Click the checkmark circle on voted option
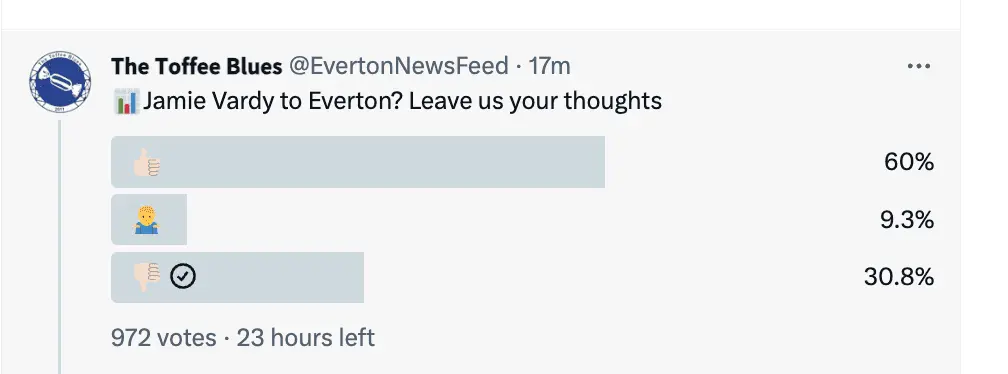This screenshot has width=1008, height=374. click(183, 277)
